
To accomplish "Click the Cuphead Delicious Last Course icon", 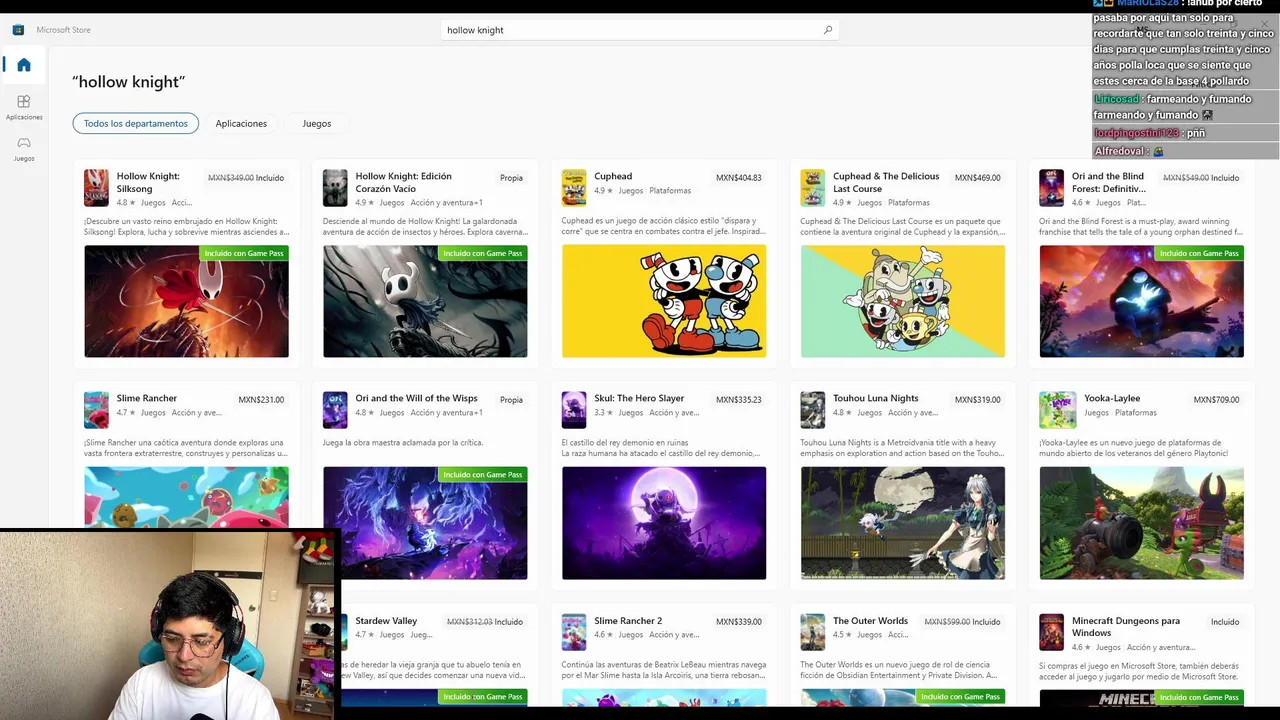I will point(813,188).
